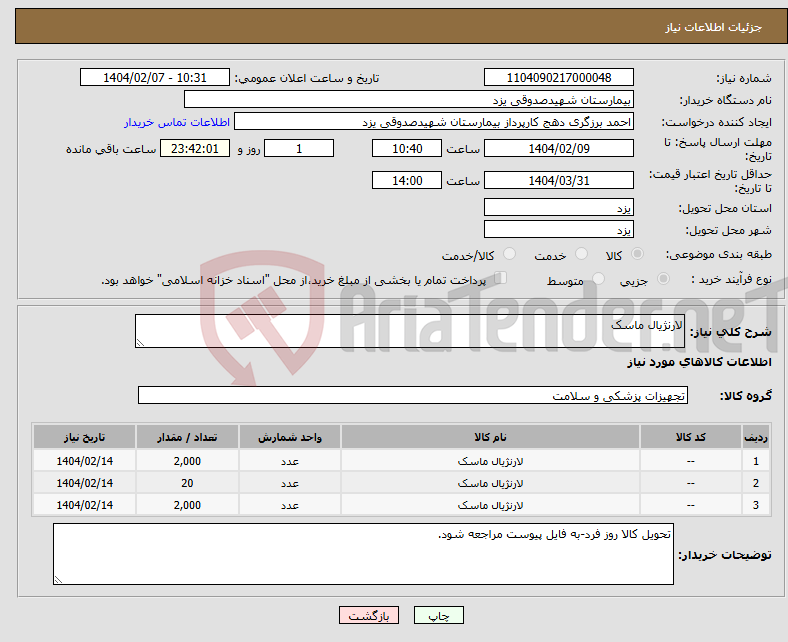The image size is (788, 642).
Task: Click the price validity date 1404/03/31
Action: [x=559, y=180]
